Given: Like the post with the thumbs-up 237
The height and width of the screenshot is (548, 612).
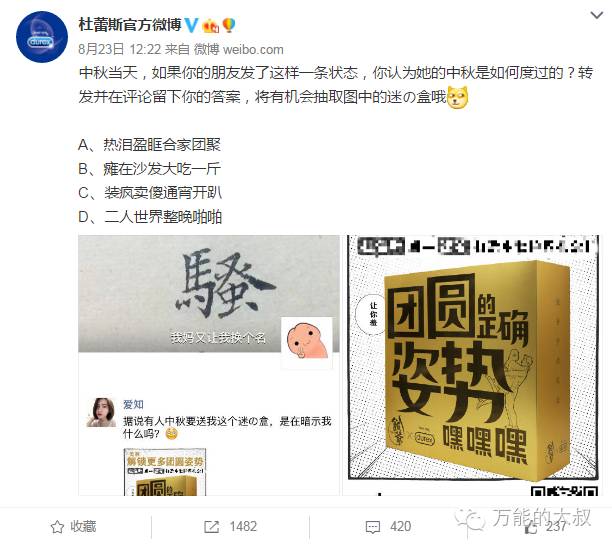Looking at the screenshot, I should (x=545, y=527).
